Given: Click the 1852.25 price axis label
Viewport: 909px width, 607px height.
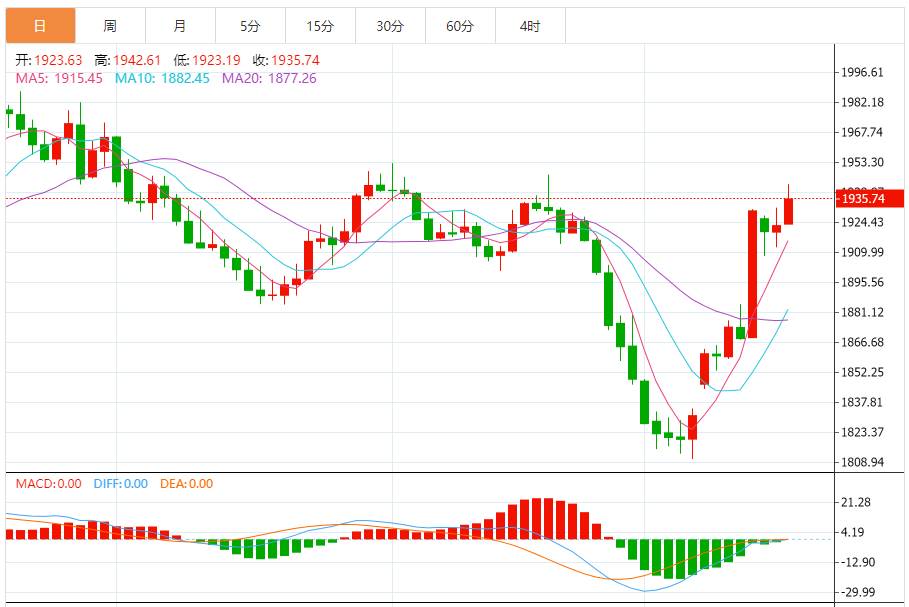Looking at the screenshot, I should [x=863, y=372].
